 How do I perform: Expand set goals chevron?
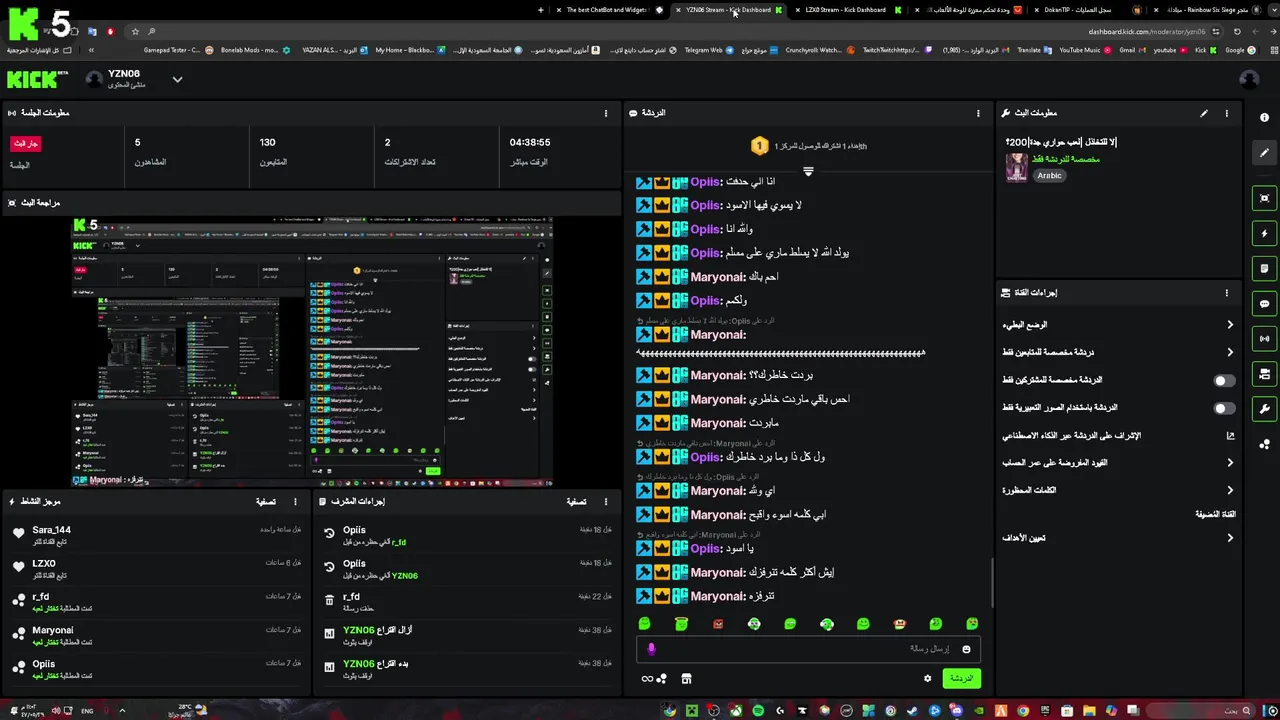(x=1230, y=538)
